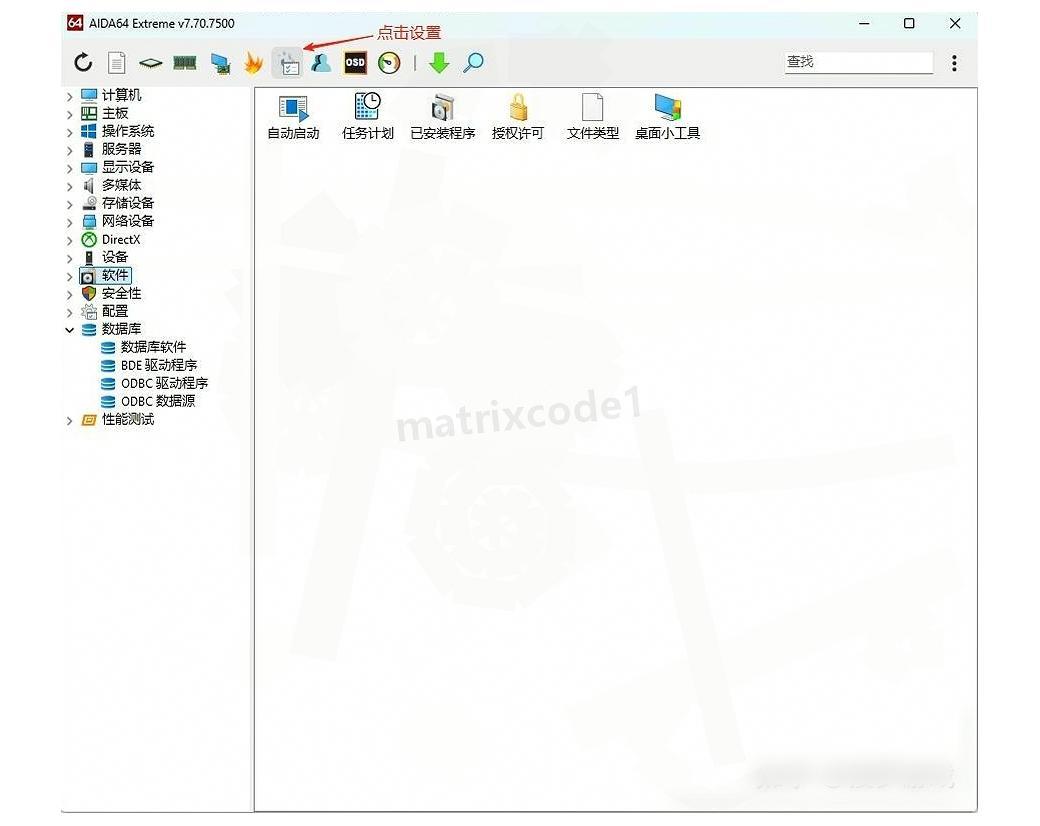Click the magnifier search toolbar icon

coord(474,63)
